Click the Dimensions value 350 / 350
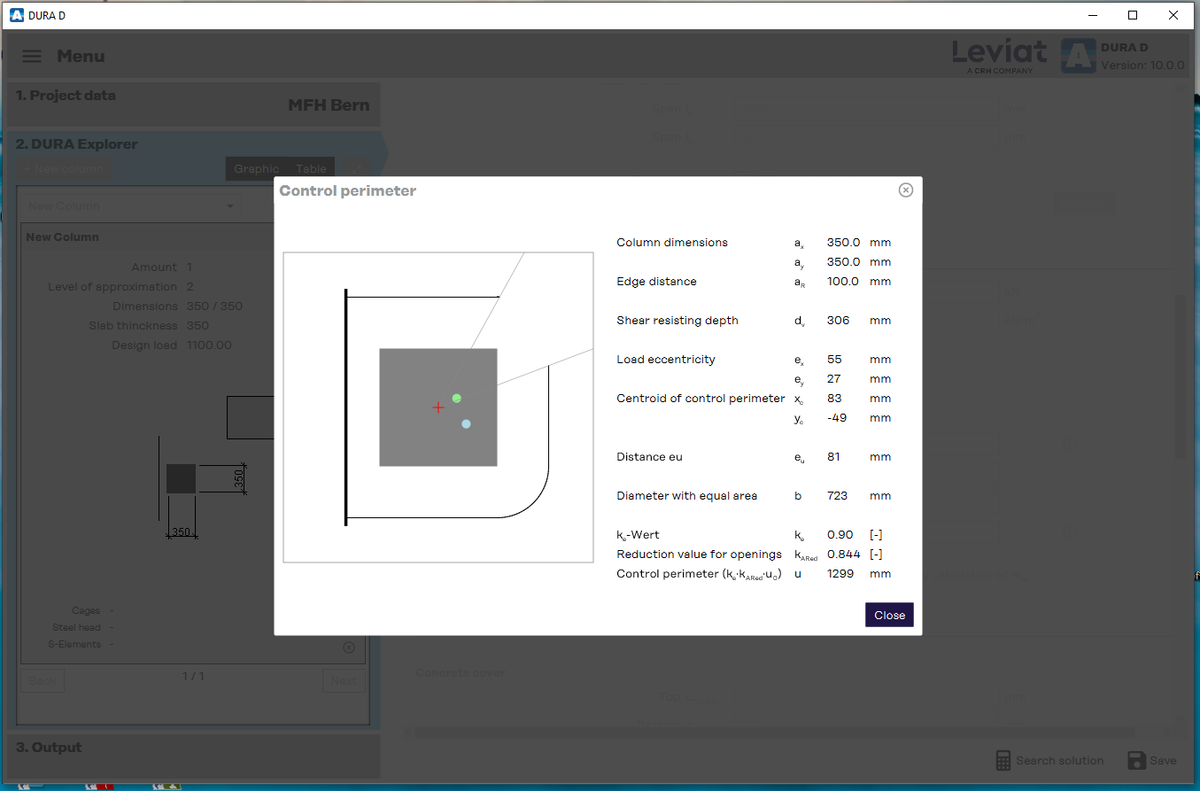Screen dimensions: 1200x791 pos(214,306)
